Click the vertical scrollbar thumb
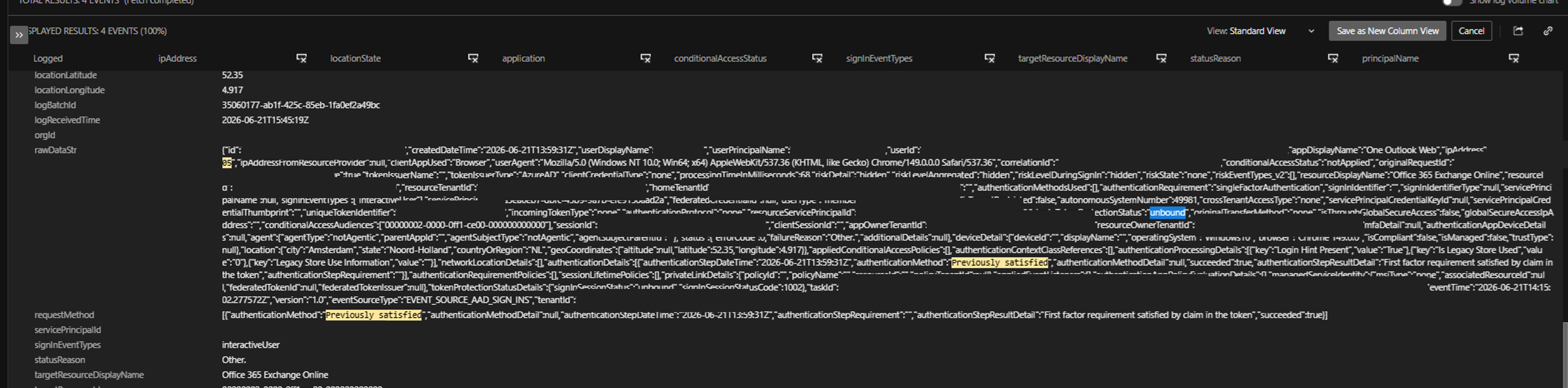The height and width of the screenshot is (388, 1568). pyautogui.click(x=1565, y=355)
